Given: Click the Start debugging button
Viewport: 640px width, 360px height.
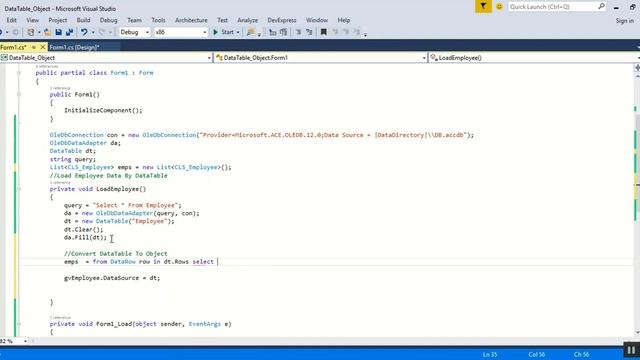Looking at the screenshot, I should (x=223, y=32).
